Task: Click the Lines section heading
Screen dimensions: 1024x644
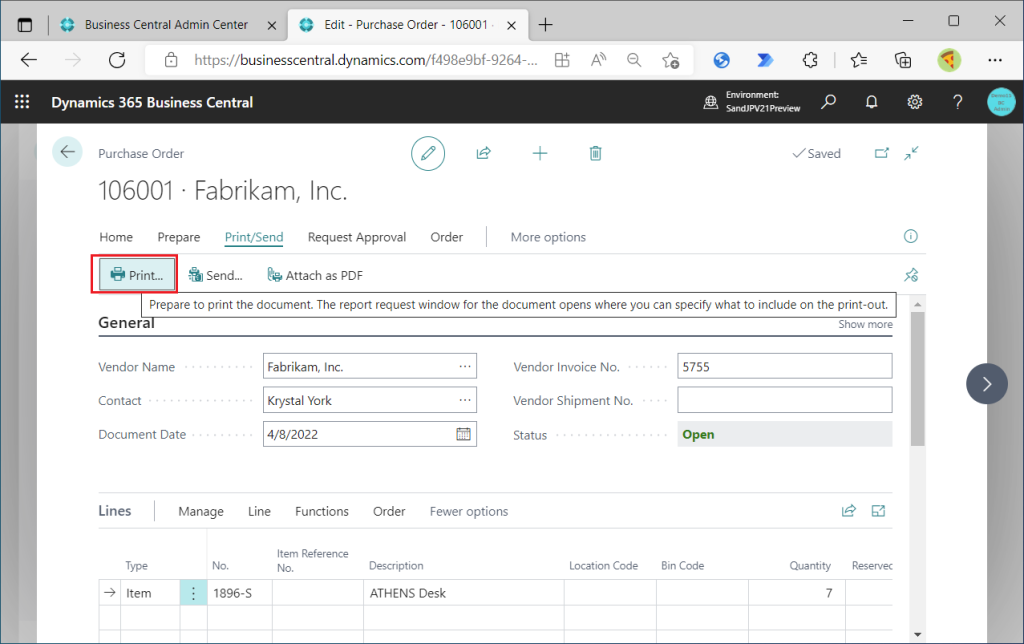Action: [x=115, y=511]
